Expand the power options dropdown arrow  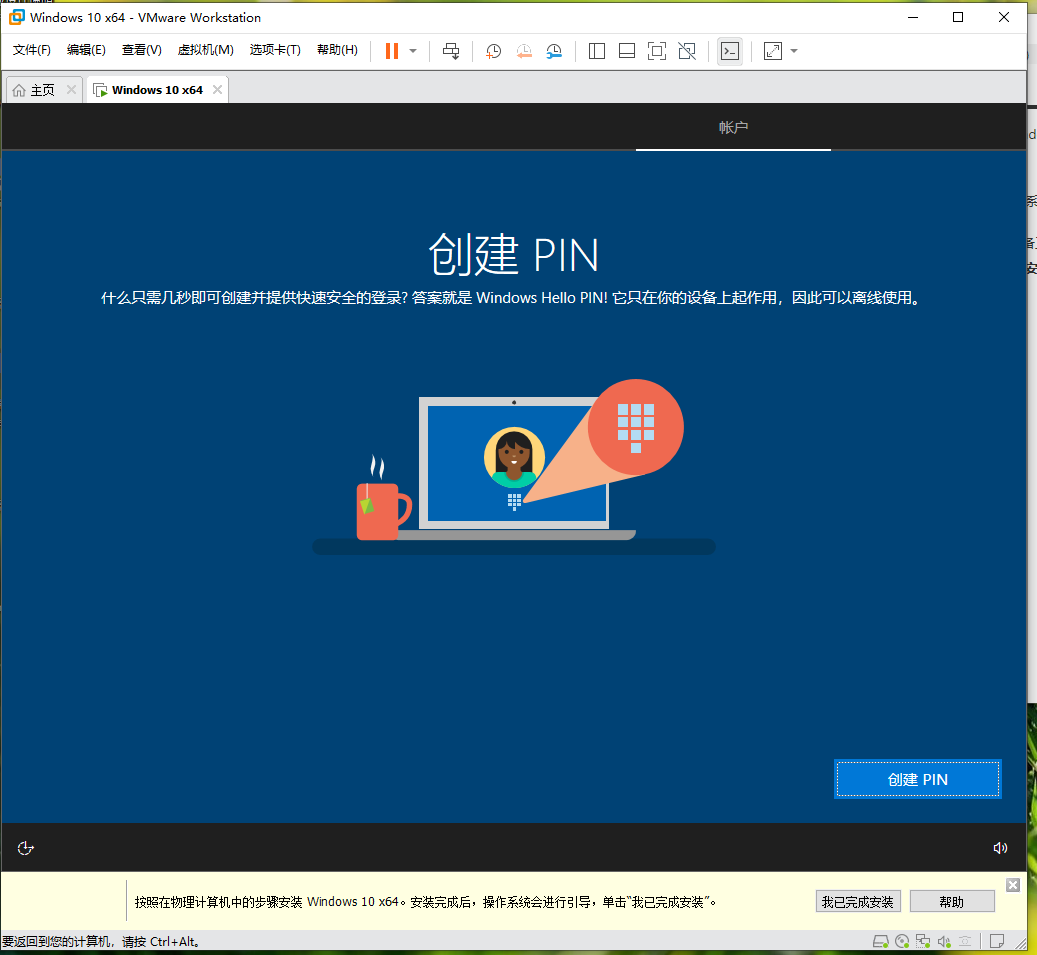click(413, 51)
